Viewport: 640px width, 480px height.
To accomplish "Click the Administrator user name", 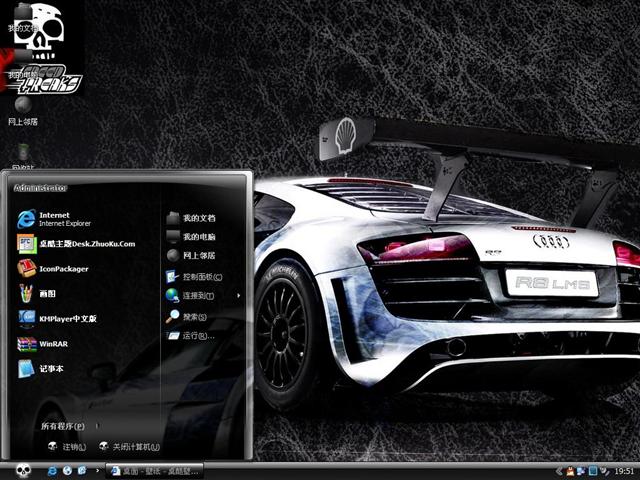I will 40,188.
